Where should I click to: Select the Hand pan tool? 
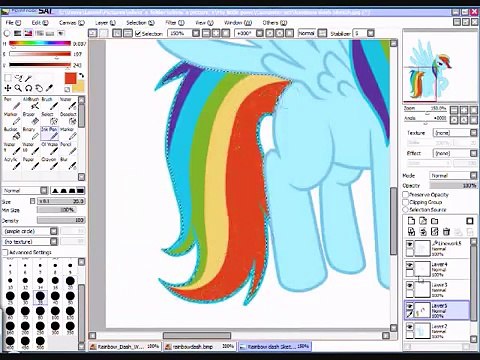tap(39, 88)
